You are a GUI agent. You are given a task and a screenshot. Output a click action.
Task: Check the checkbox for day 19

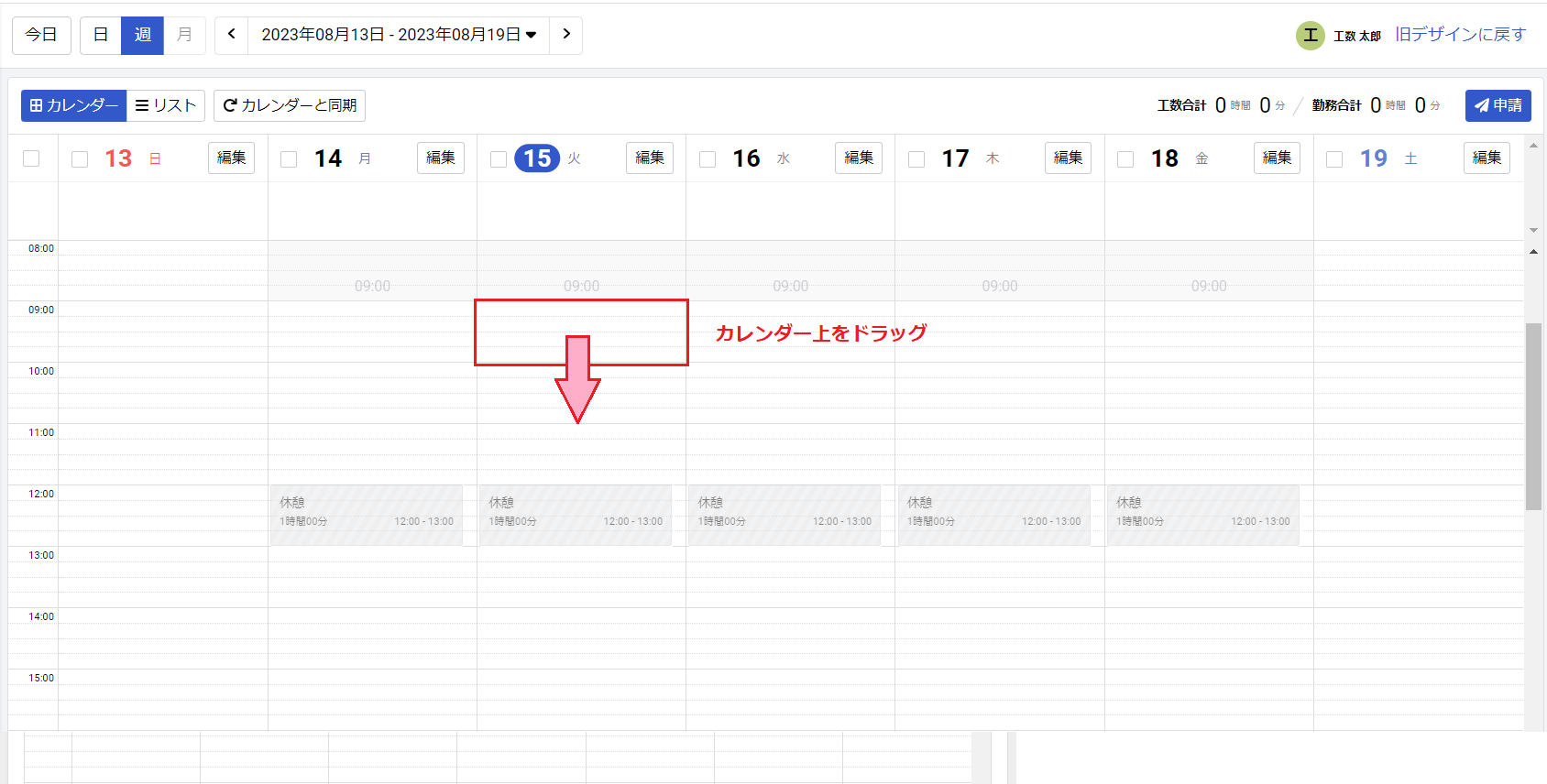tap(1334, 159)
